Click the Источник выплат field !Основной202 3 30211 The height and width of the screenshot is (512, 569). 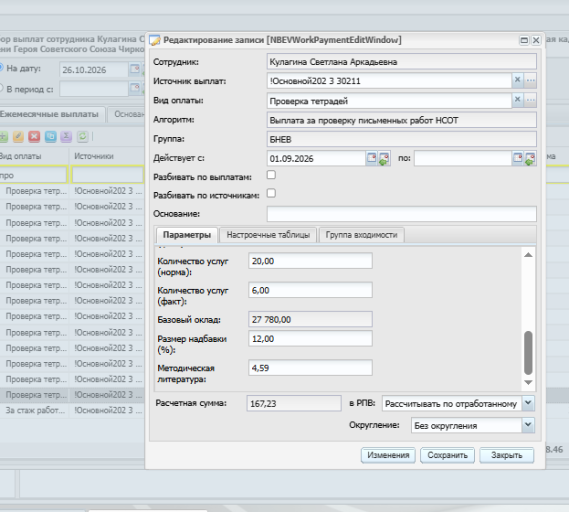389,81
